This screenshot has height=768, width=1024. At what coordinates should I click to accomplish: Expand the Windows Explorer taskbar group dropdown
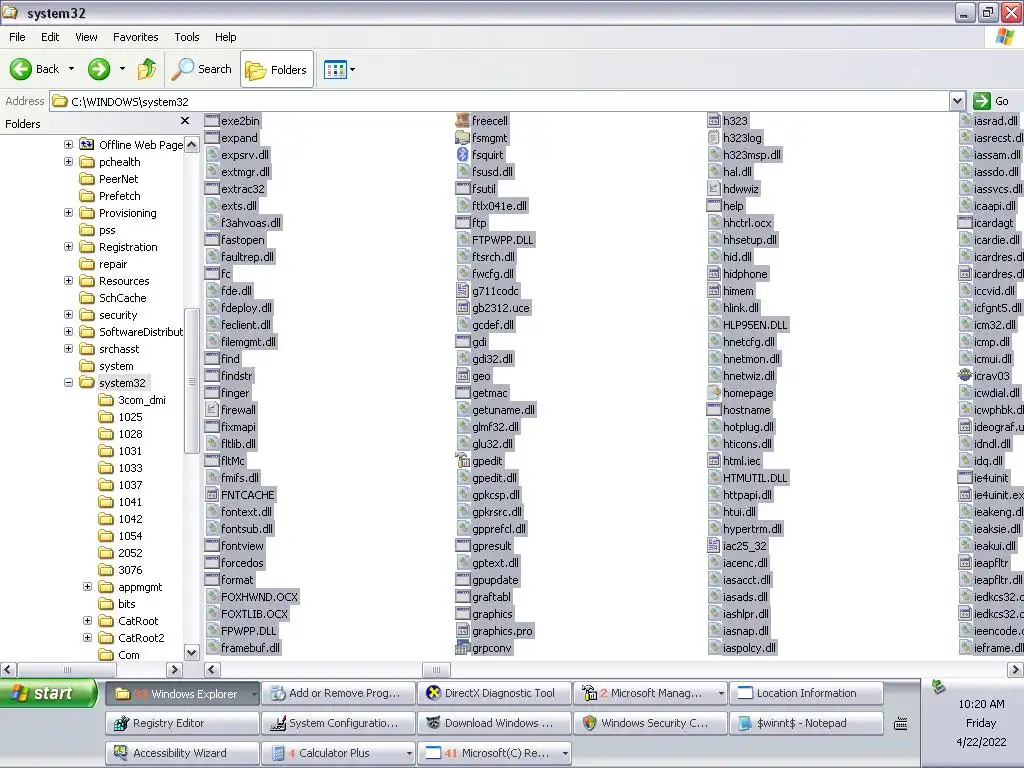[x=253, y=694]
